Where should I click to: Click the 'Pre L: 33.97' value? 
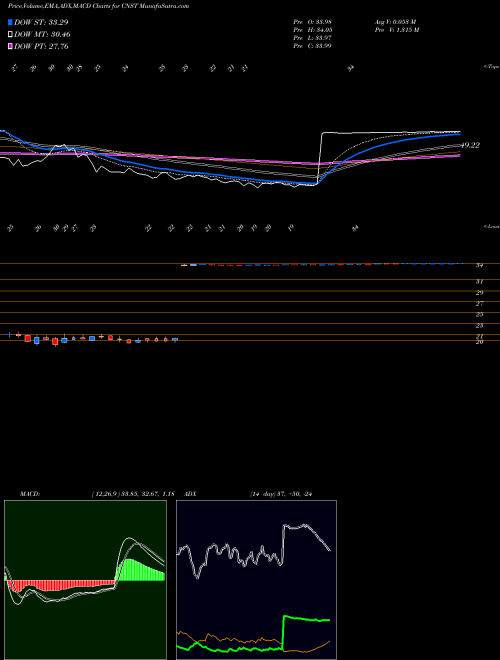[x=313, y=38]
